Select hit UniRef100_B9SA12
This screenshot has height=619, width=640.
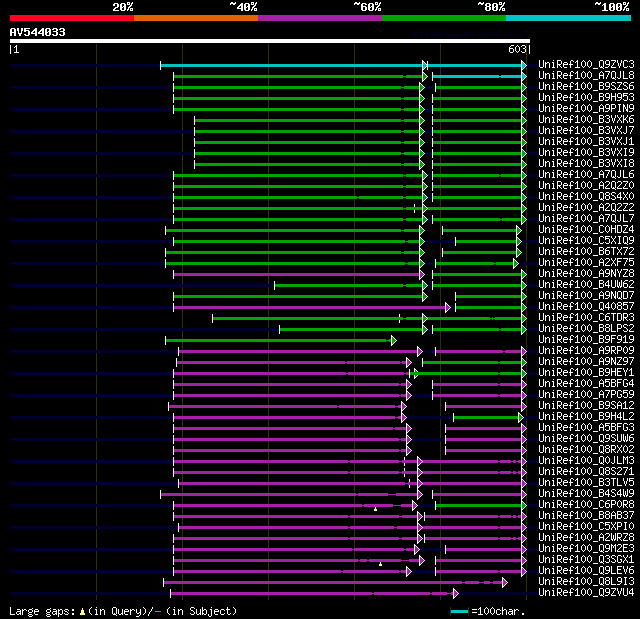tap(586, 406)
